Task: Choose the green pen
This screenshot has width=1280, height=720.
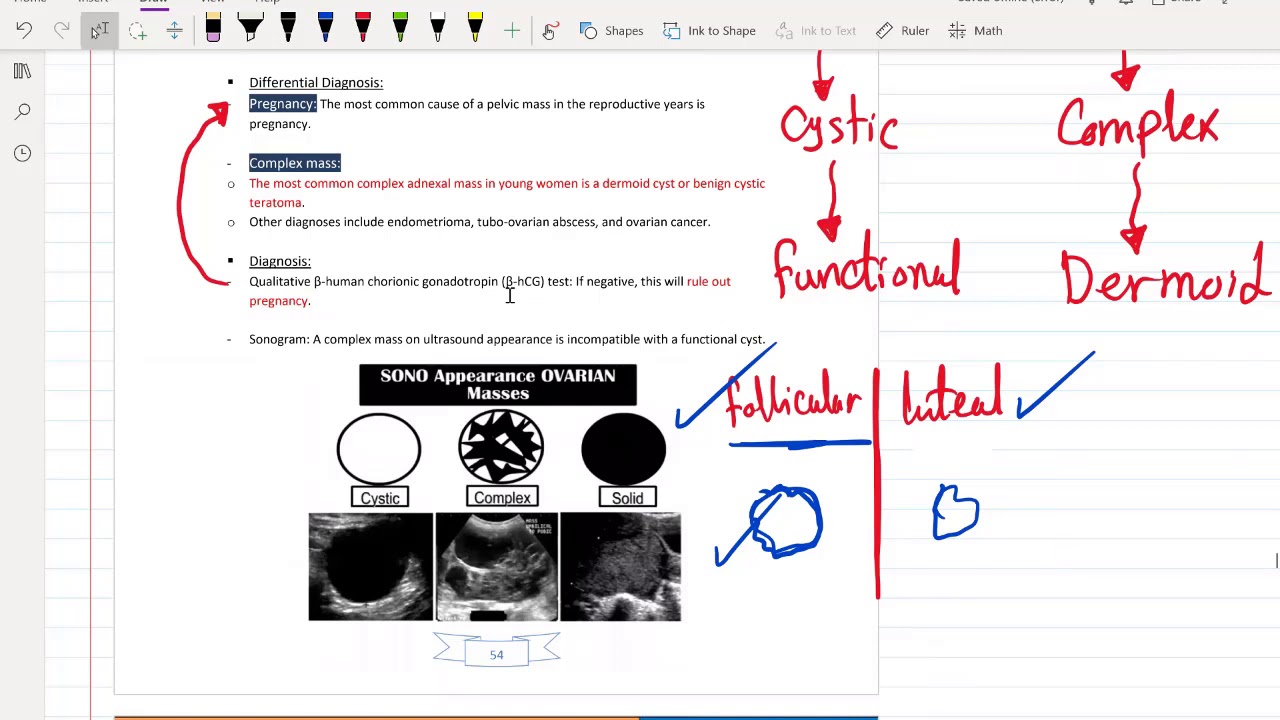Action: point(400,28)
